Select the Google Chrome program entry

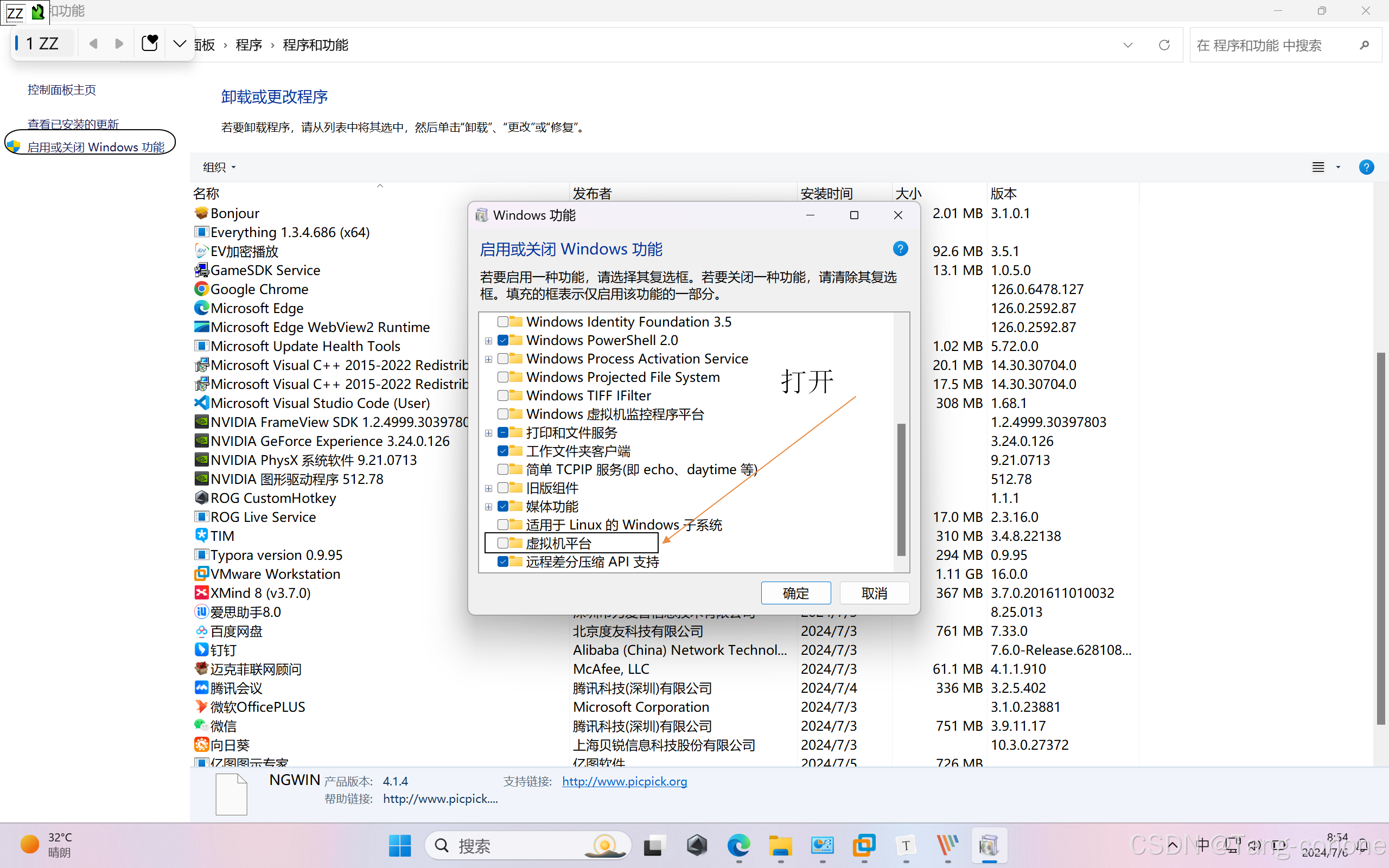259,289
